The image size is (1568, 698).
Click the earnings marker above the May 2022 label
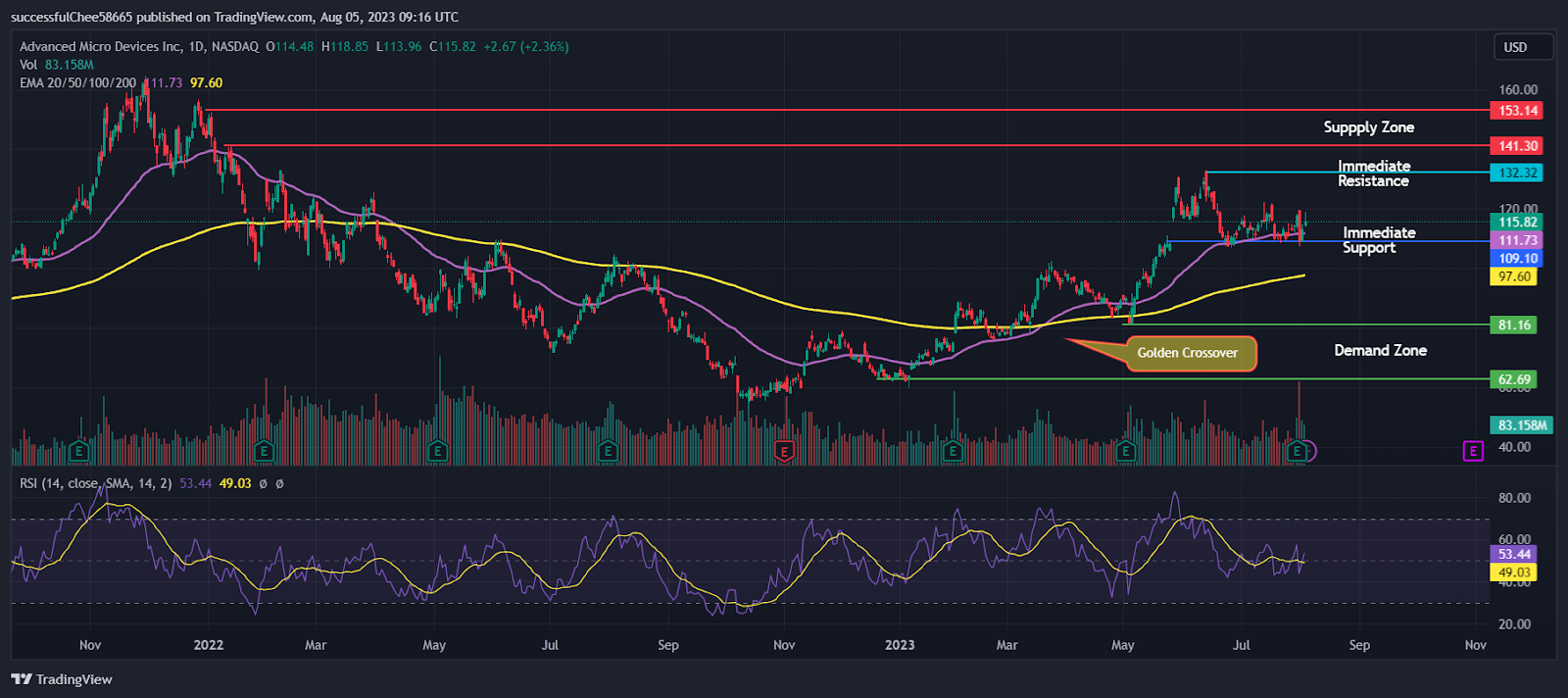tap(437, 451)
